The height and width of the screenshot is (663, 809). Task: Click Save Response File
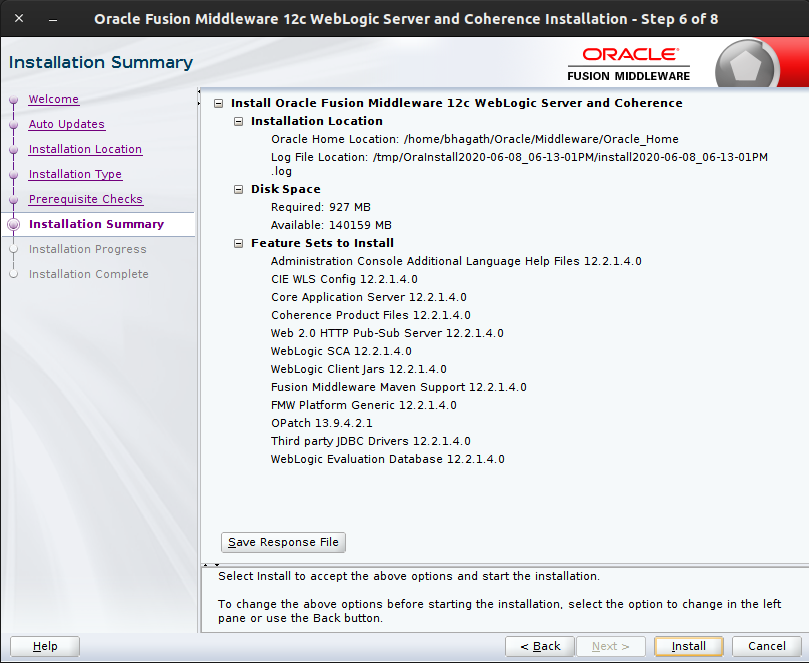283,542
